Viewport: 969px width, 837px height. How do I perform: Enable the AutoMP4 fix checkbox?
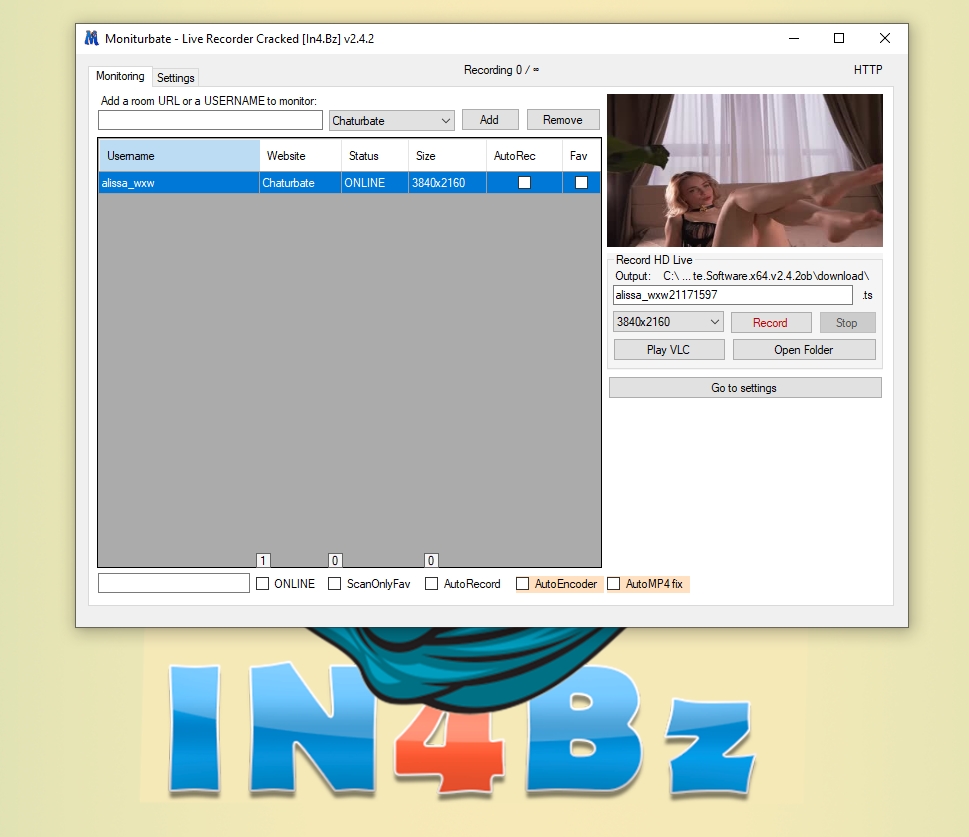(x=614, y=584)
